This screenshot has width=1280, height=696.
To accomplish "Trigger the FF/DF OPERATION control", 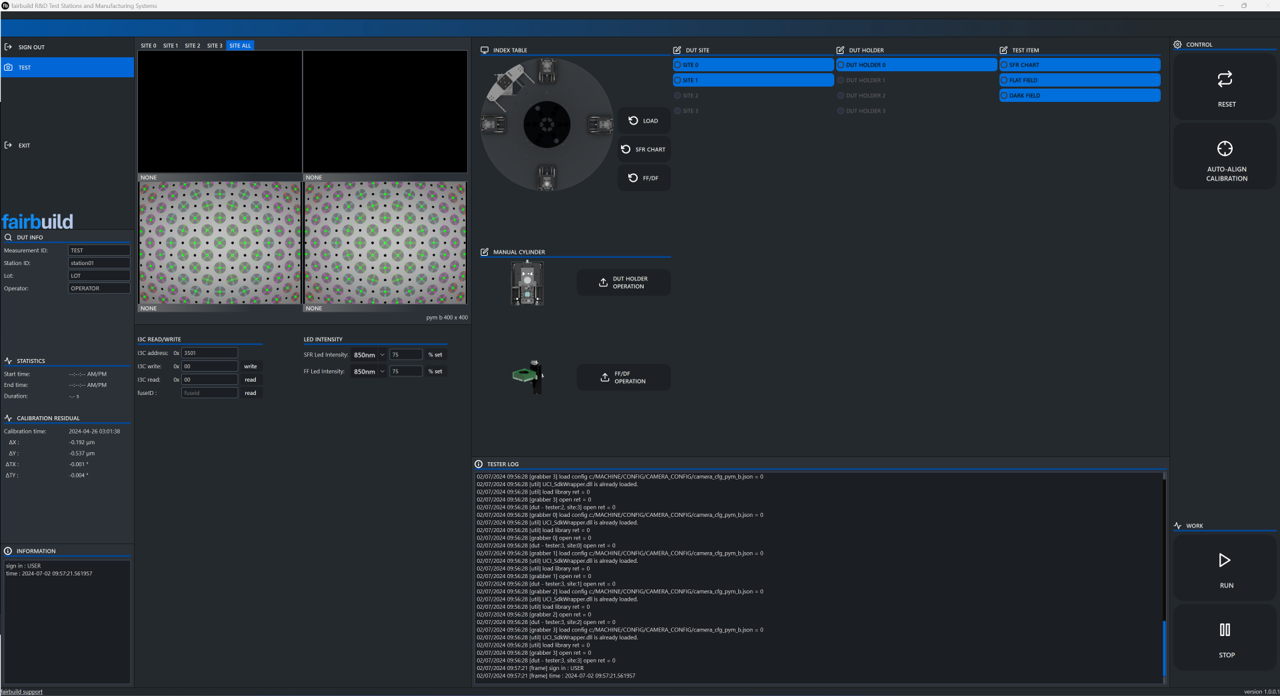I will point(623,377).
